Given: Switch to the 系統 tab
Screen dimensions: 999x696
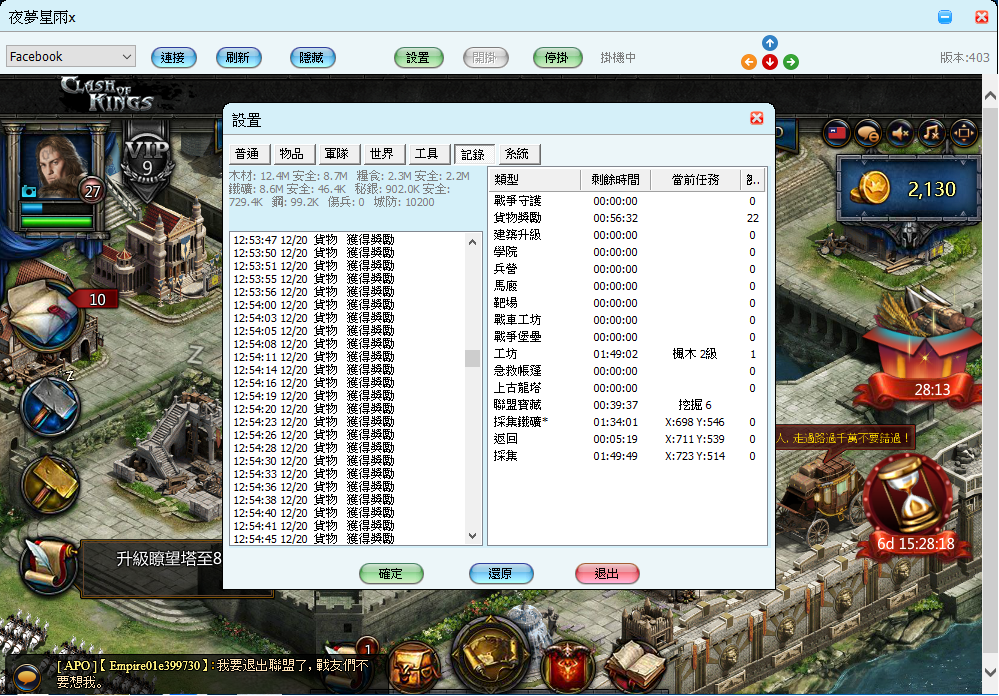Looking at the screenshot, I should (x=519, y=154).
